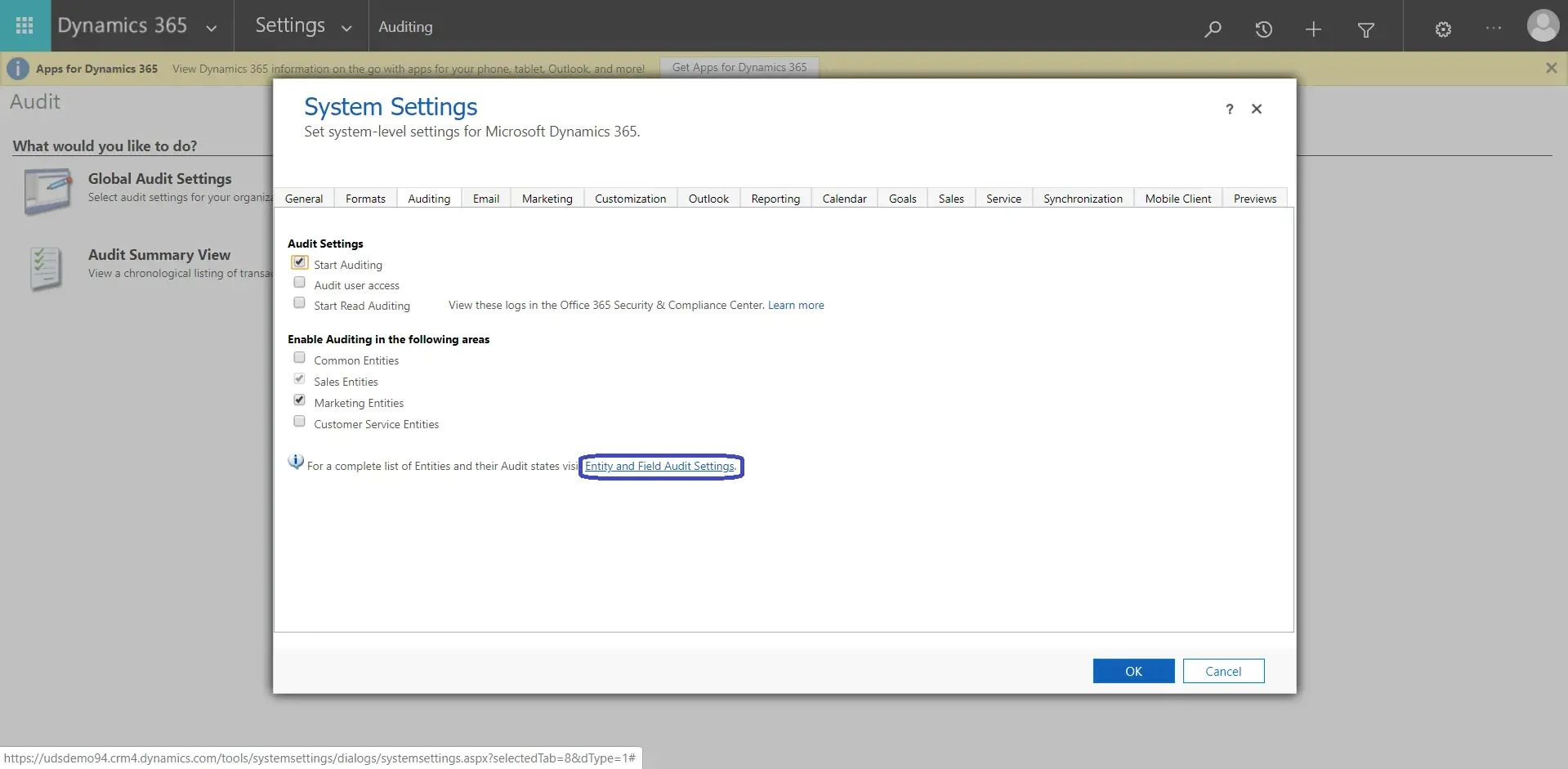Open Global Audit Settings link
The image size is (1568, 769).
[160, 178]
